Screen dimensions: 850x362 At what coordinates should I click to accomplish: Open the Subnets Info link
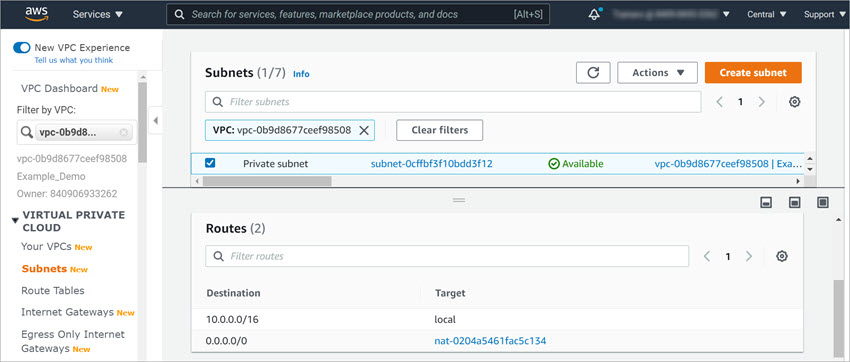click(x=301, y=74)
